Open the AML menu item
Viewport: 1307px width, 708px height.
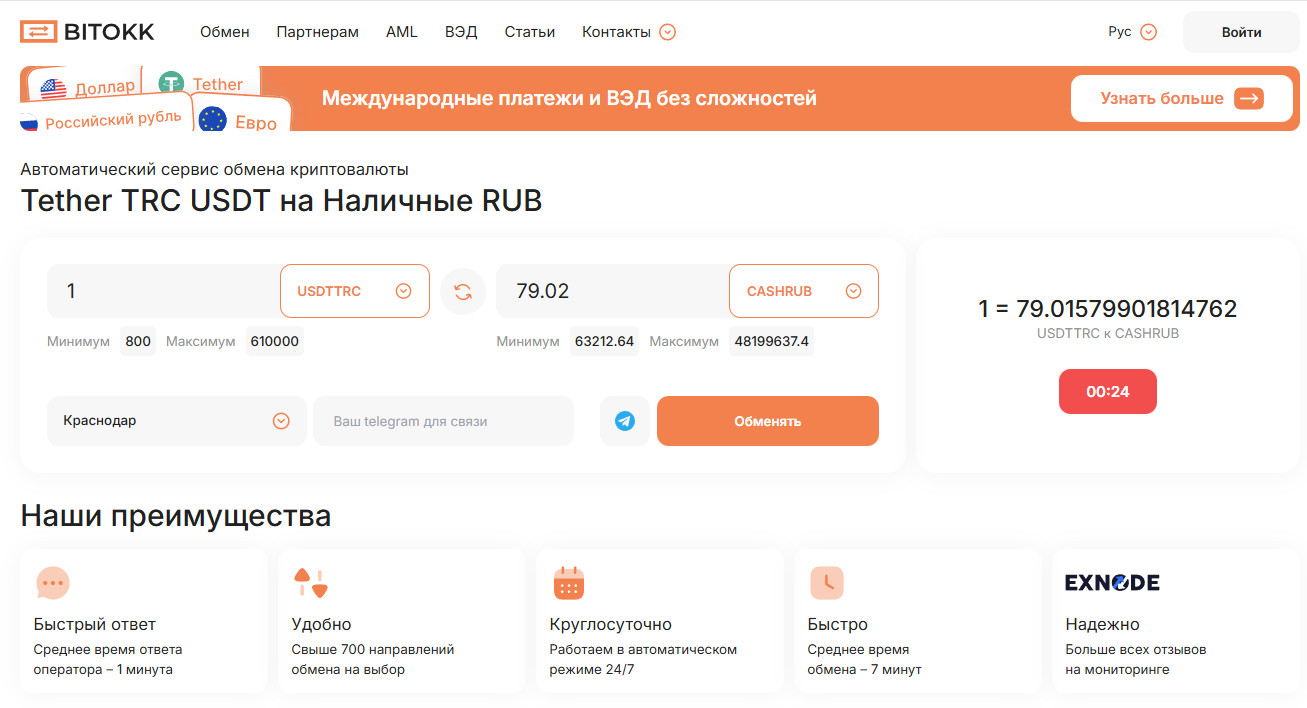pyautogui.click(x=402, y=32)
